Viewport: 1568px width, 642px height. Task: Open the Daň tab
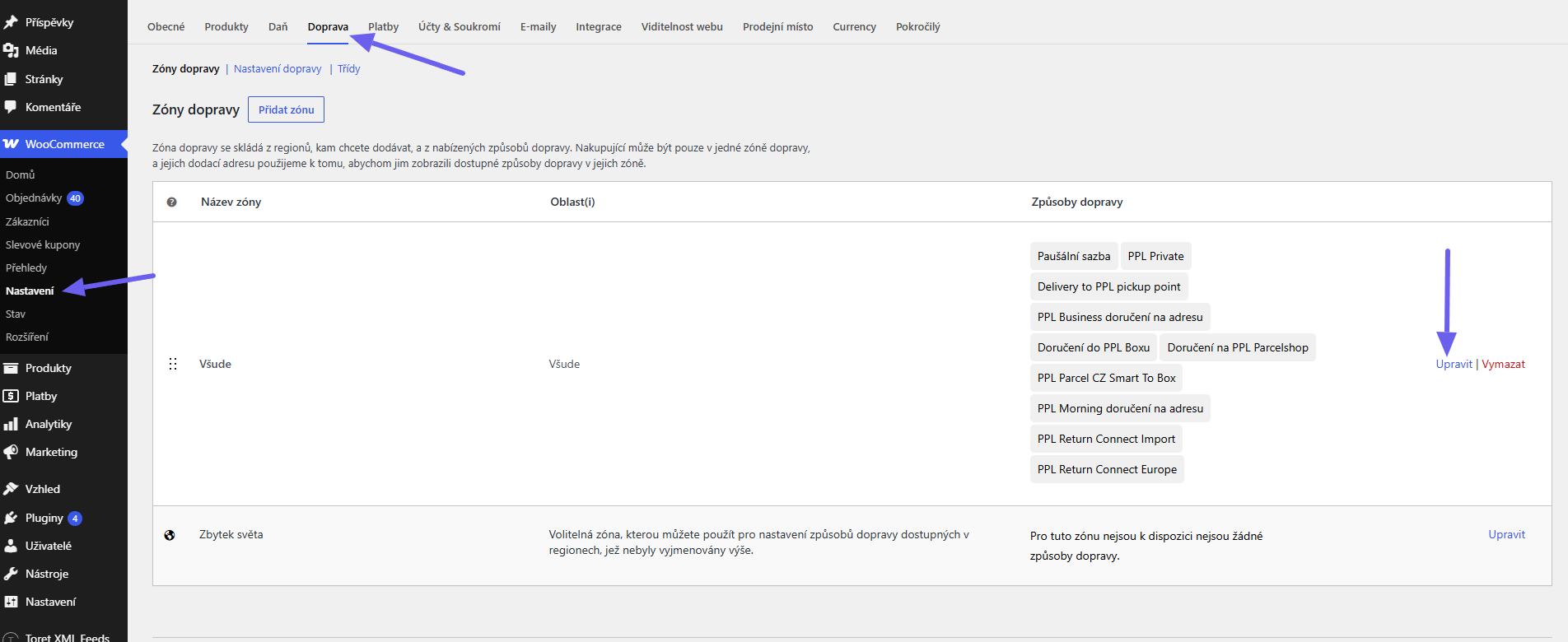coord(278,26)
